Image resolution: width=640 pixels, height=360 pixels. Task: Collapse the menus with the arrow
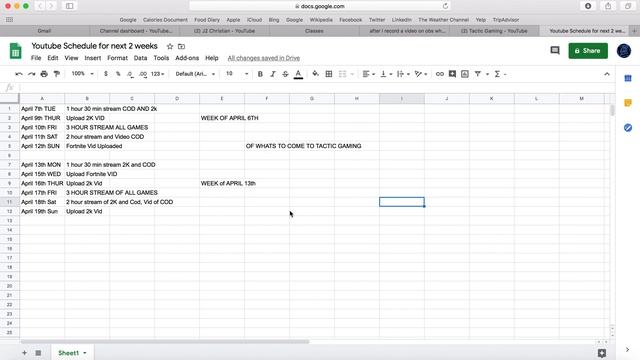pos(607,74)
